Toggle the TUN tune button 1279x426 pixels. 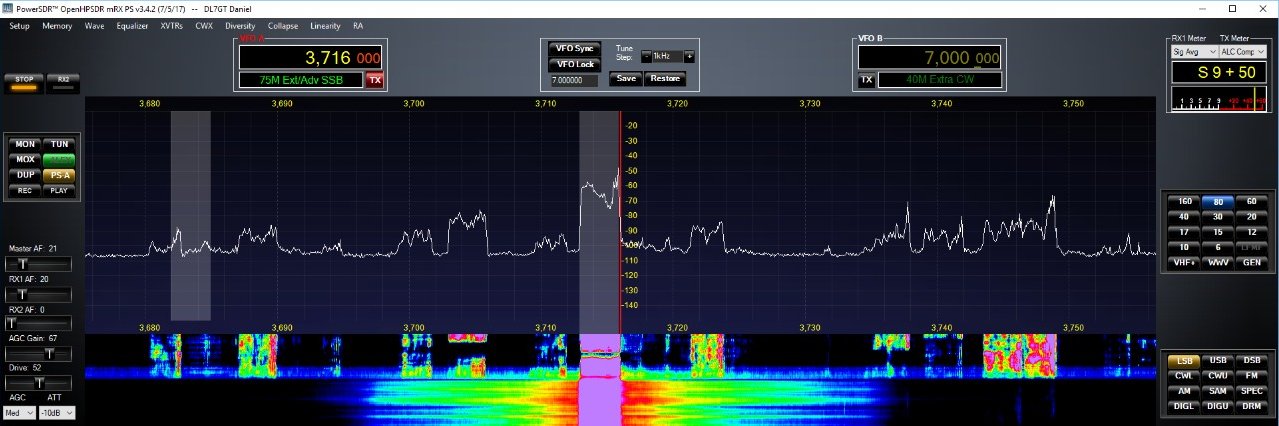[x=60, y=144]
